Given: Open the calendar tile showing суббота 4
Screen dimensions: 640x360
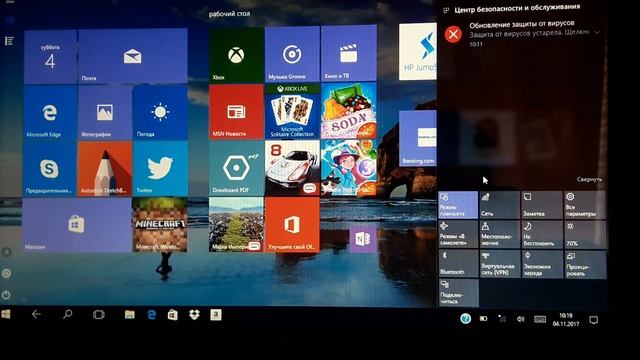Looking at the screenshot, I should point(50,57).
